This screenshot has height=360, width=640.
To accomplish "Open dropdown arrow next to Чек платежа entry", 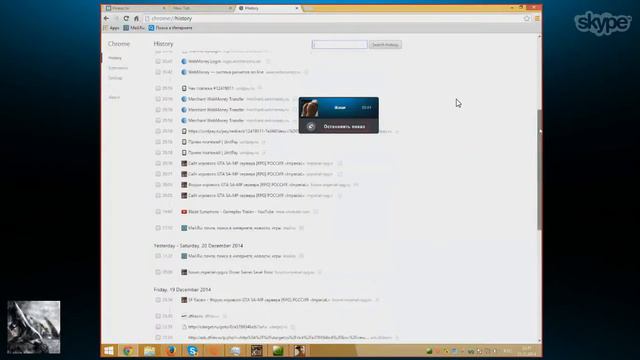I will click(260, 88).
